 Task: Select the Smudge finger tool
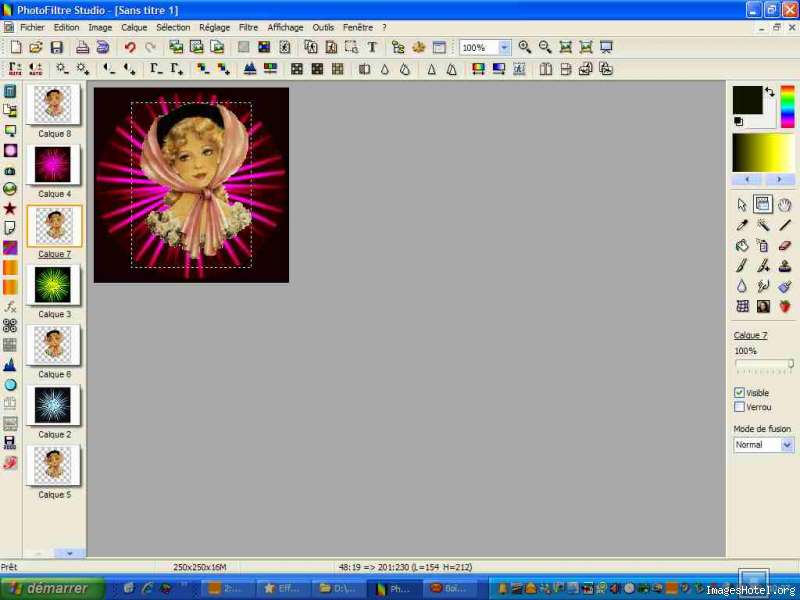763,286
